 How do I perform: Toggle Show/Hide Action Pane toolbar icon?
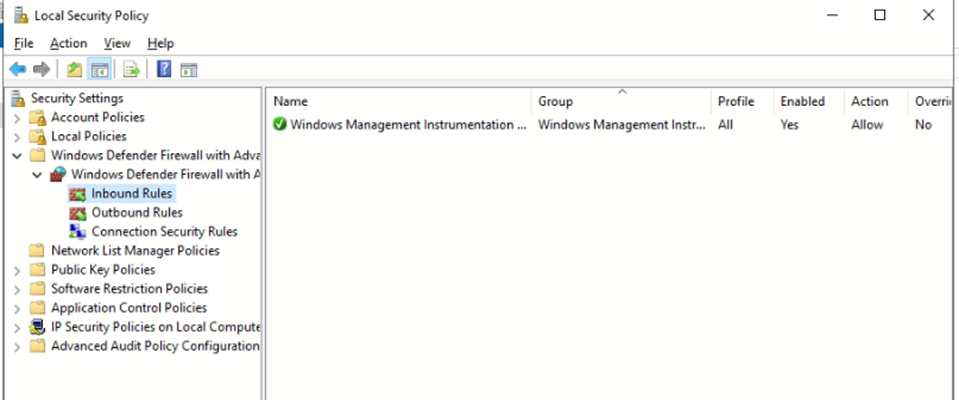coord(188,69)
